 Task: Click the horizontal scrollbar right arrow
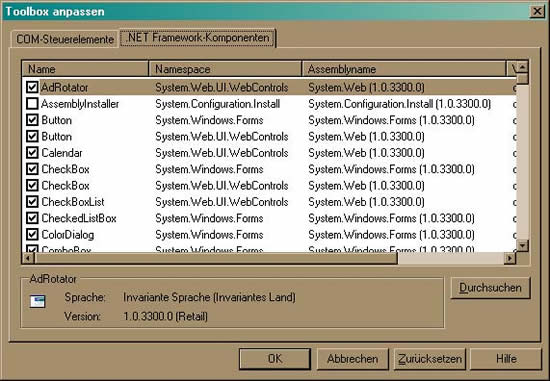(x=510, y=259)
